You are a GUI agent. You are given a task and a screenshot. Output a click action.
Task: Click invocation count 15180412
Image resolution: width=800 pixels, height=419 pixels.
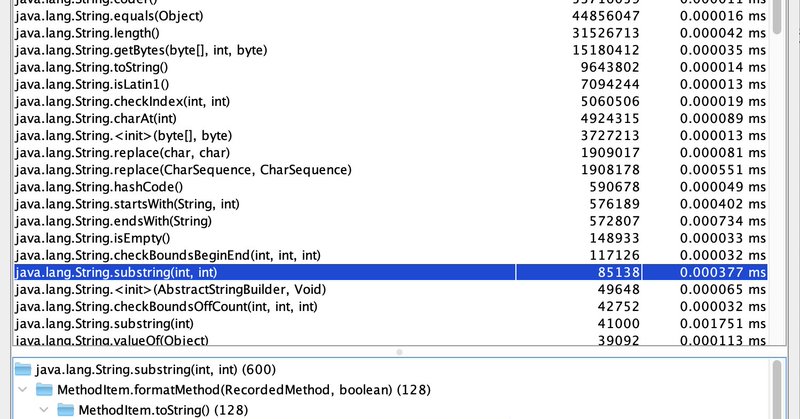(x=606, y=51)
